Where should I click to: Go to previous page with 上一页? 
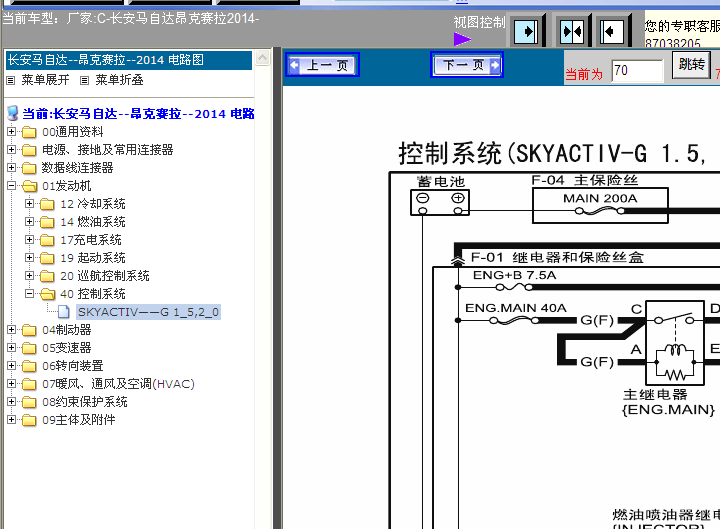point(322,65)
